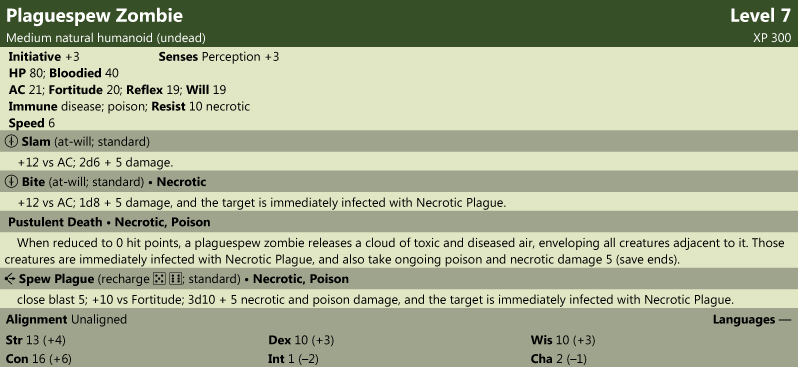Screen dimensions: 798x367
Task: Click the Bite power name
Action: [32, 182]
